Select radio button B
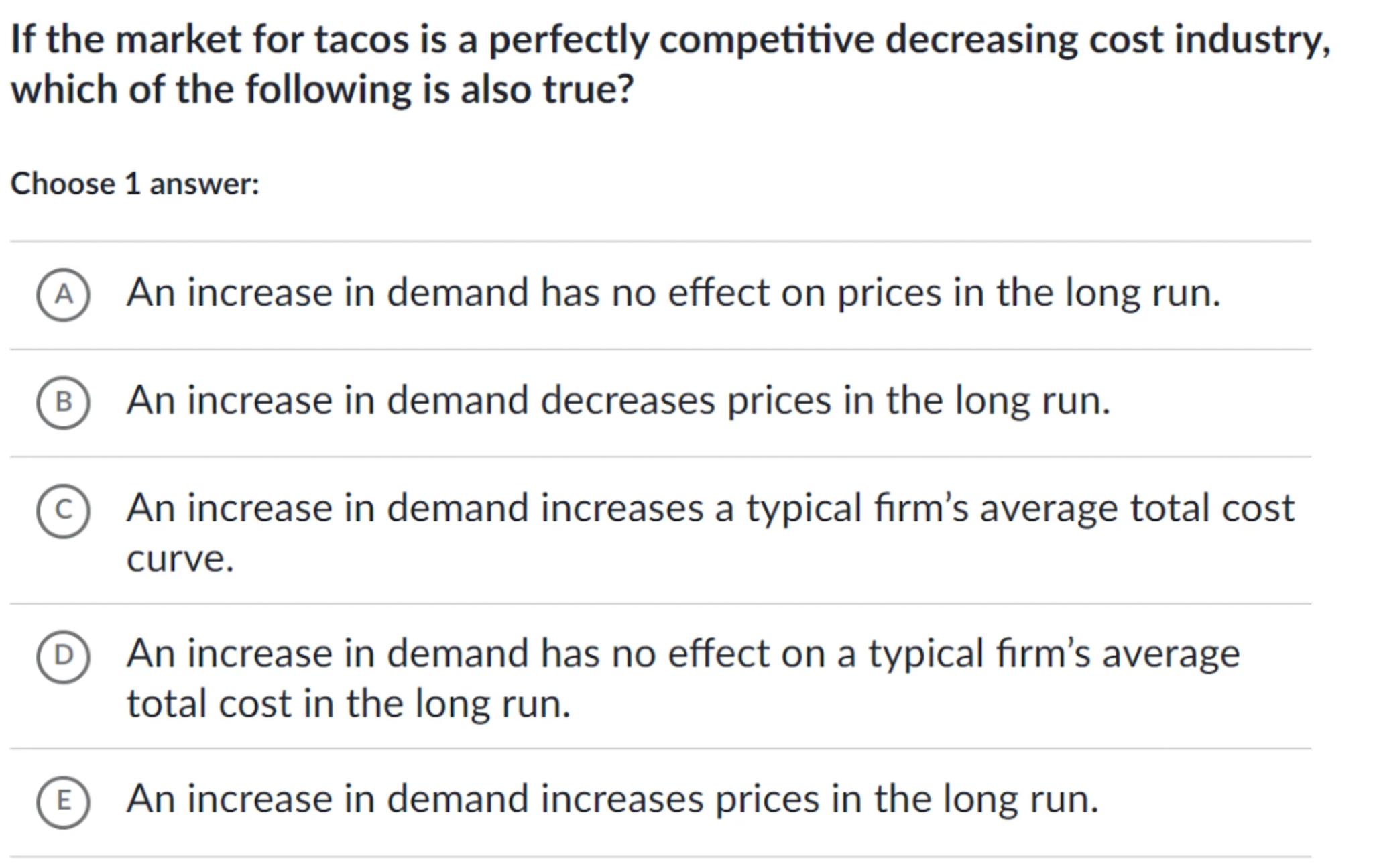Image resolution: width=1373 pixels, height=868 pixels. point(63,402)
